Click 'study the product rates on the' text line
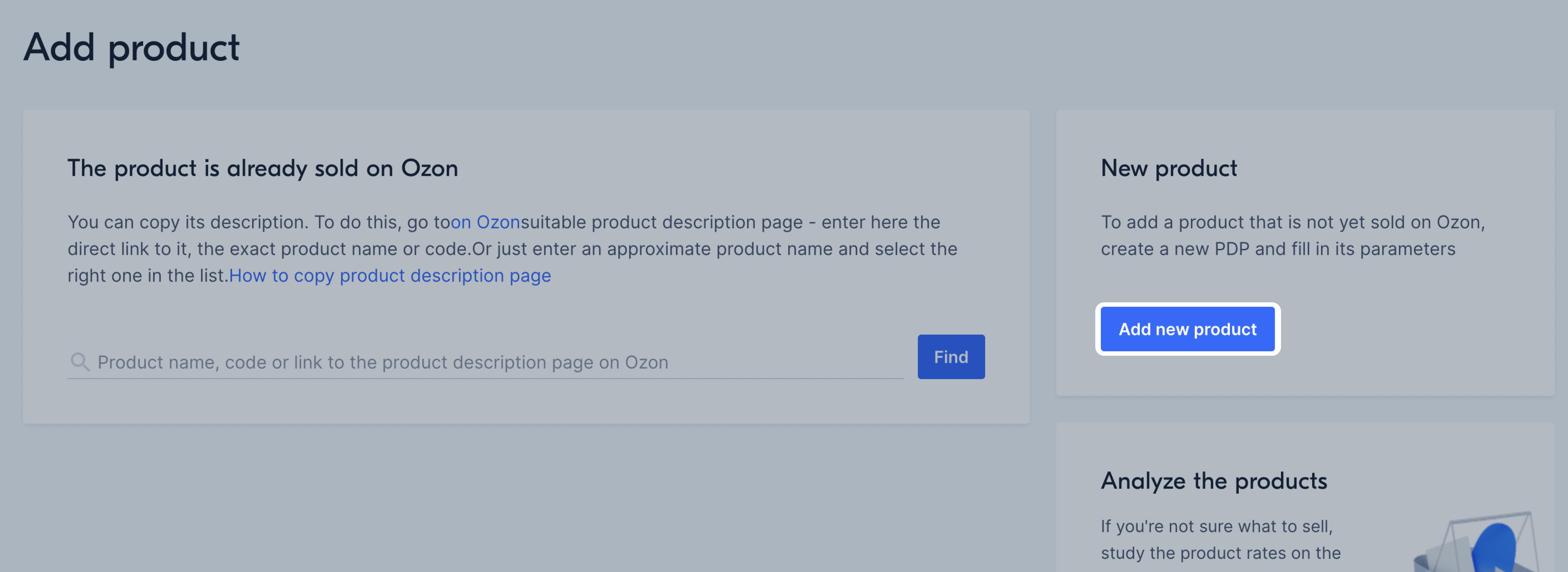1568x572 pixels. click(1221, 552)
